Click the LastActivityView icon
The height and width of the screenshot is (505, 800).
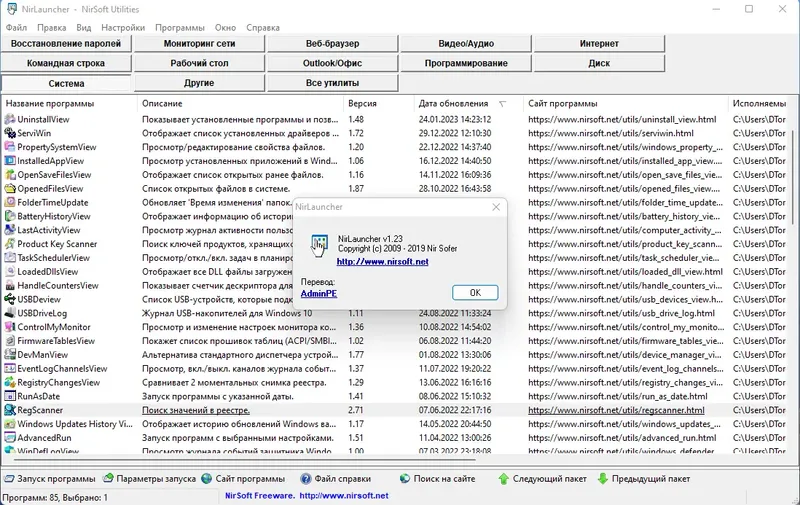[10, 230]
